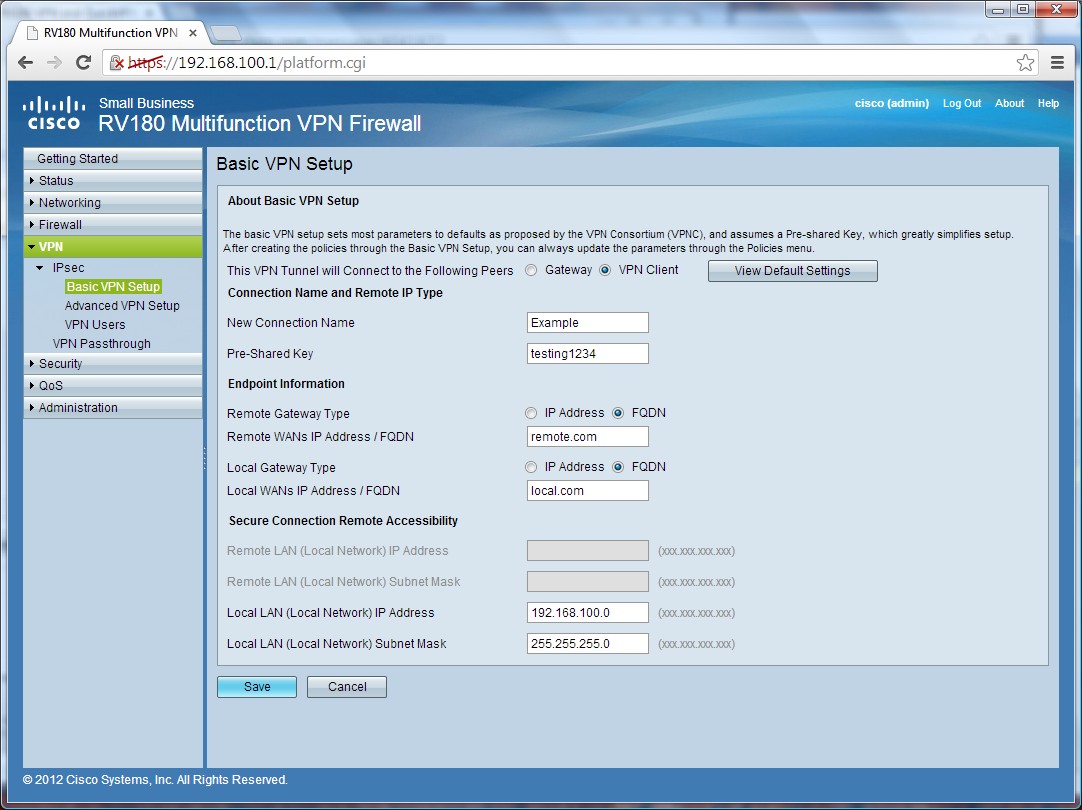Expand the Networking menu section
The height and width of the screenshot is (810, 1082).
point(112,203)
